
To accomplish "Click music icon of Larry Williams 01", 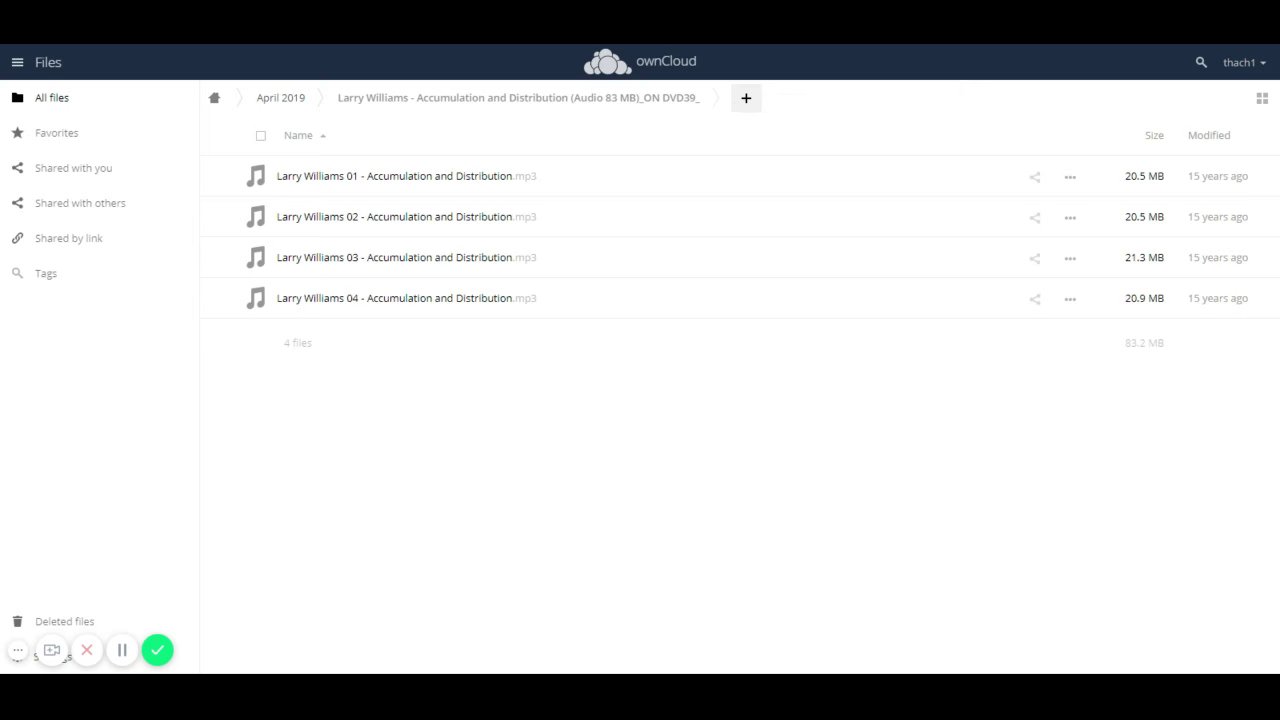I will pyautogui.click(x=256, y=176).
